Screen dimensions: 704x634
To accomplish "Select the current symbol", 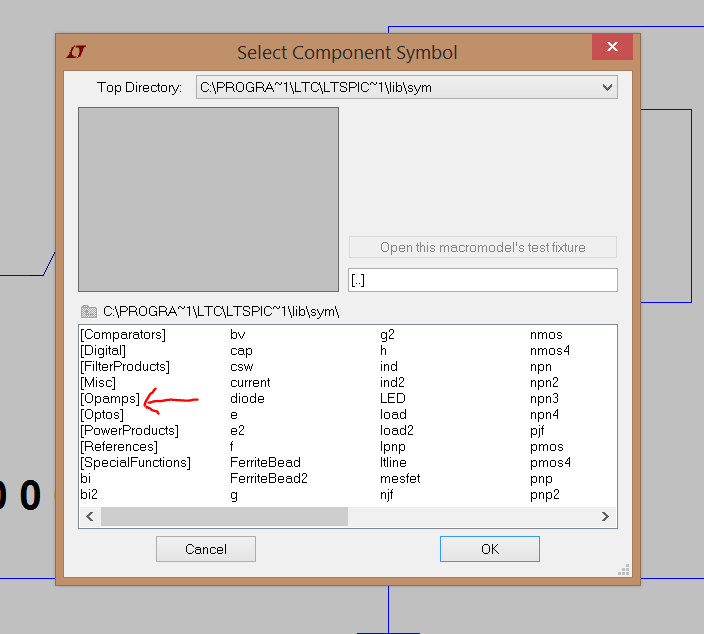I will click(x=250, y=383).
